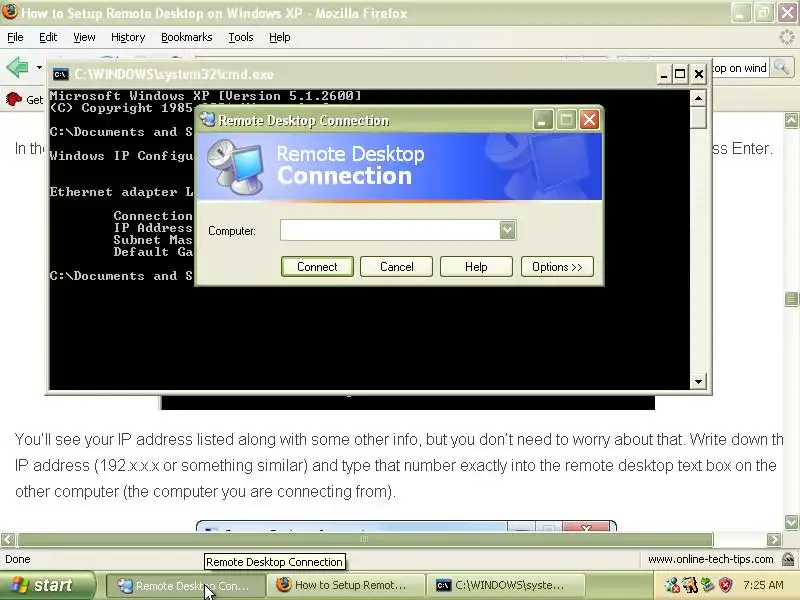Minimize the Remote Desktop Connection dialog

coord(543,120)
